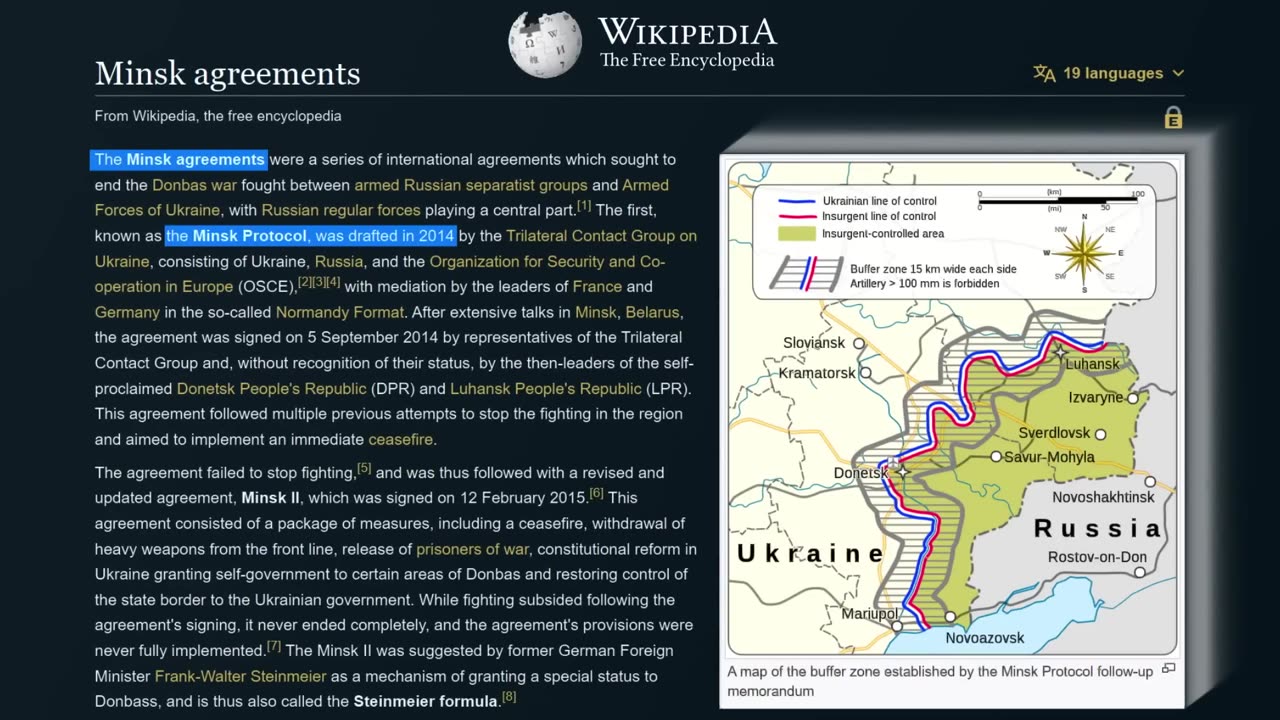1280x720 pixels.
Task: Click the map caption text
Action: click(940, 681)
